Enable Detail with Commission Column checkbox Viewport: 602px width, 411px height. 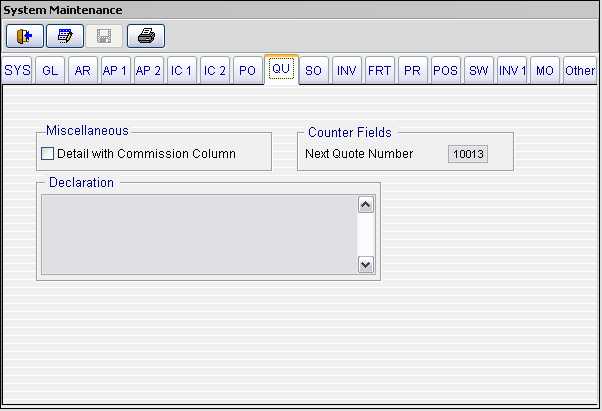pos(47,154)
